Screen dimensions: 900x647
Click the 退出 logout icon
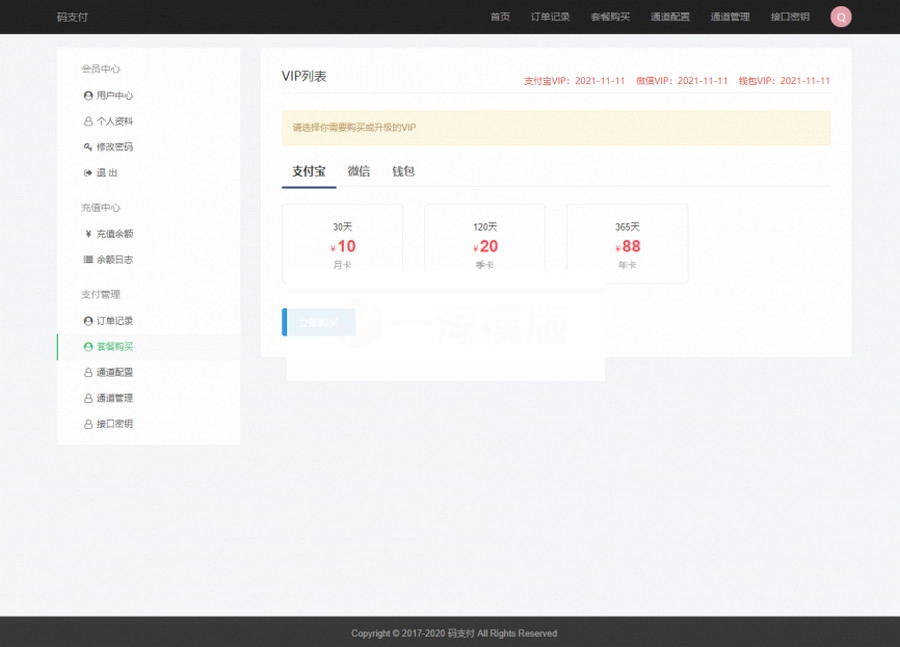coord(88,172)
